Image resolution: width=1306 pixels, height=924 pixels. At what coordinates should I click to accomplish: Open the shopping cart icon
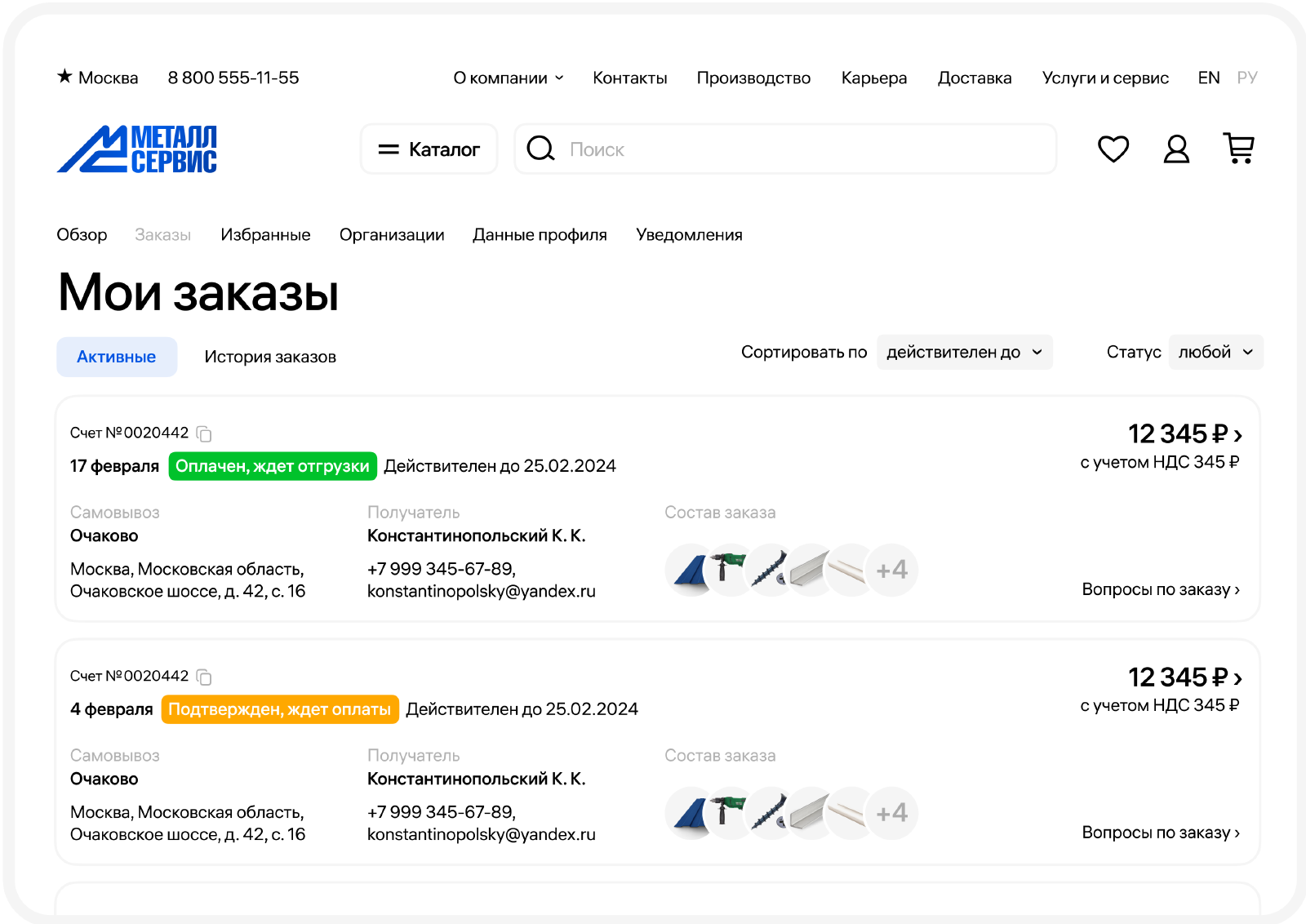[x=1239, y=149]
